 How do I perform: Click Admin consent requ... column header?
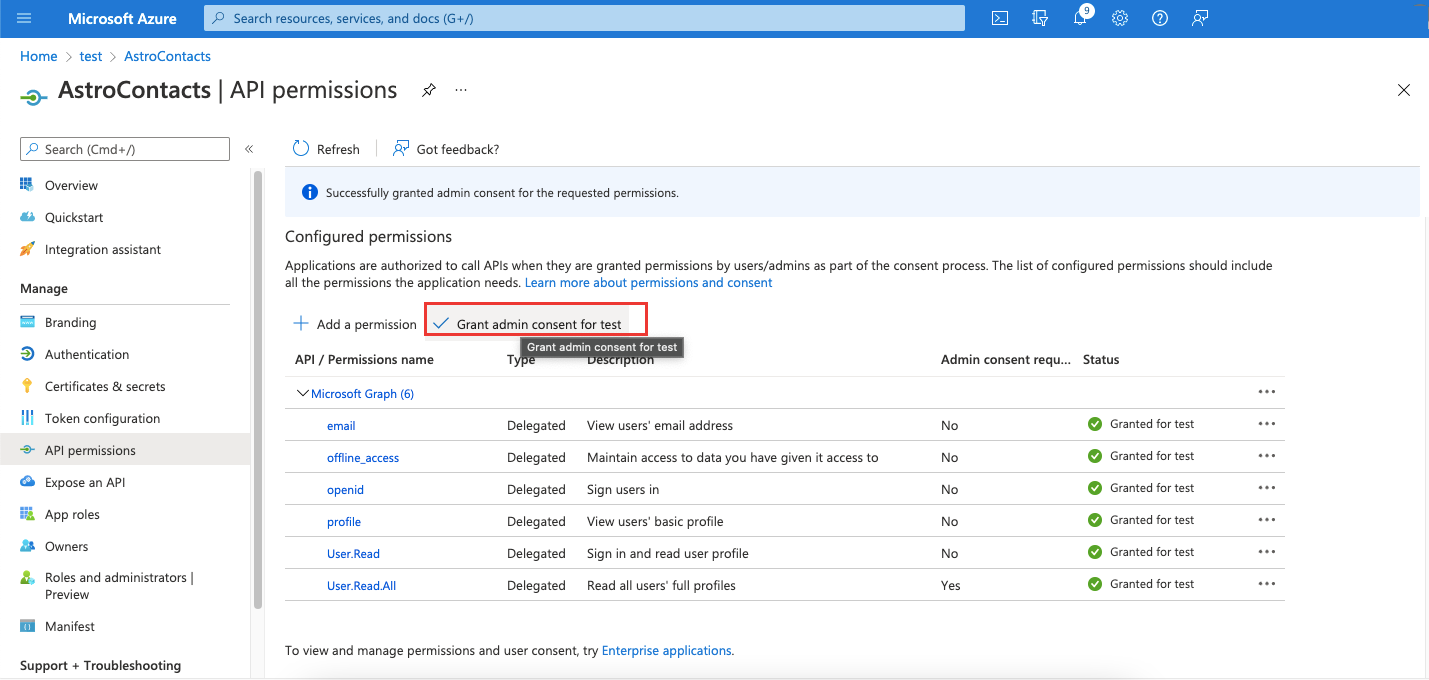click(x=1006, y=359)
